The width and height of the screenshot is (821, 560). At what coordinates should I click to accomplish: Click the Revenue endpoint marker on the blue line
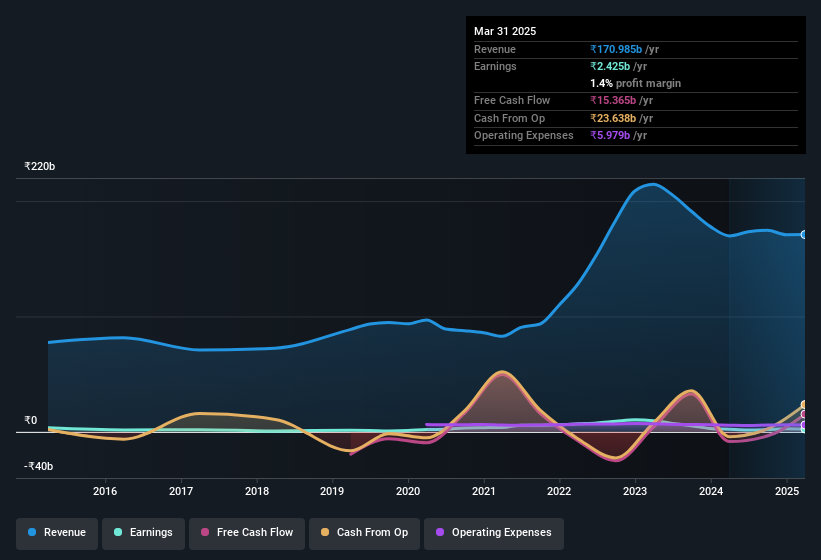[804, 234]
